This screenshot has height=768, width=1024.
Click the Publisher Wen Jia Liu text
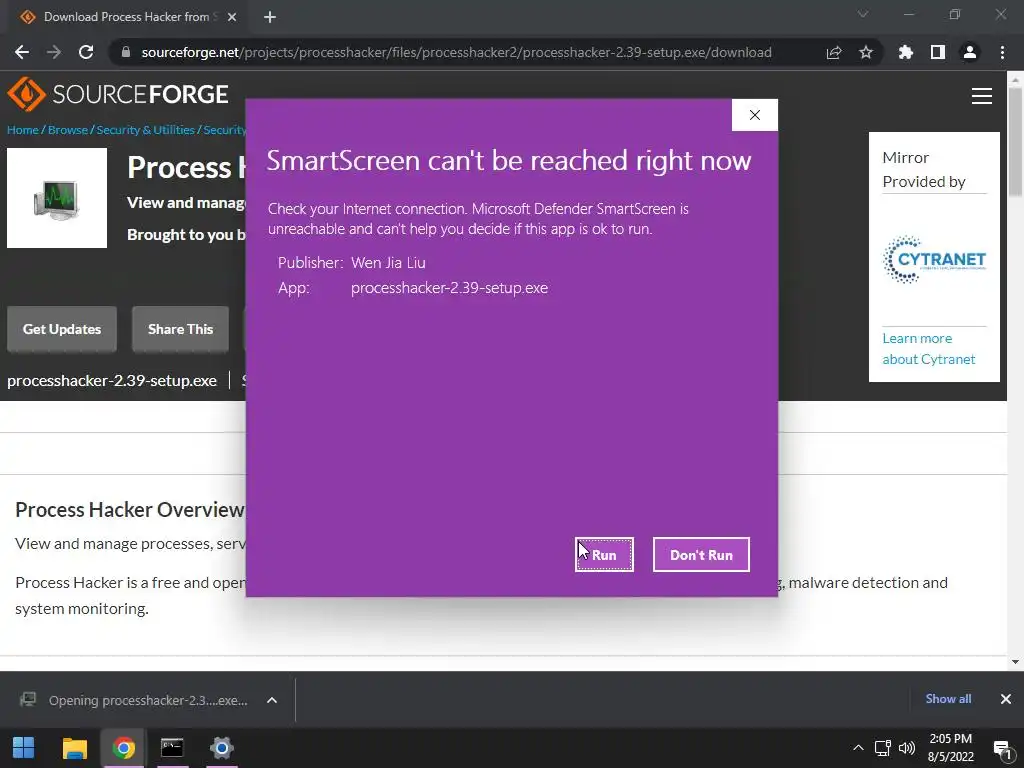(x=352, y=263)
